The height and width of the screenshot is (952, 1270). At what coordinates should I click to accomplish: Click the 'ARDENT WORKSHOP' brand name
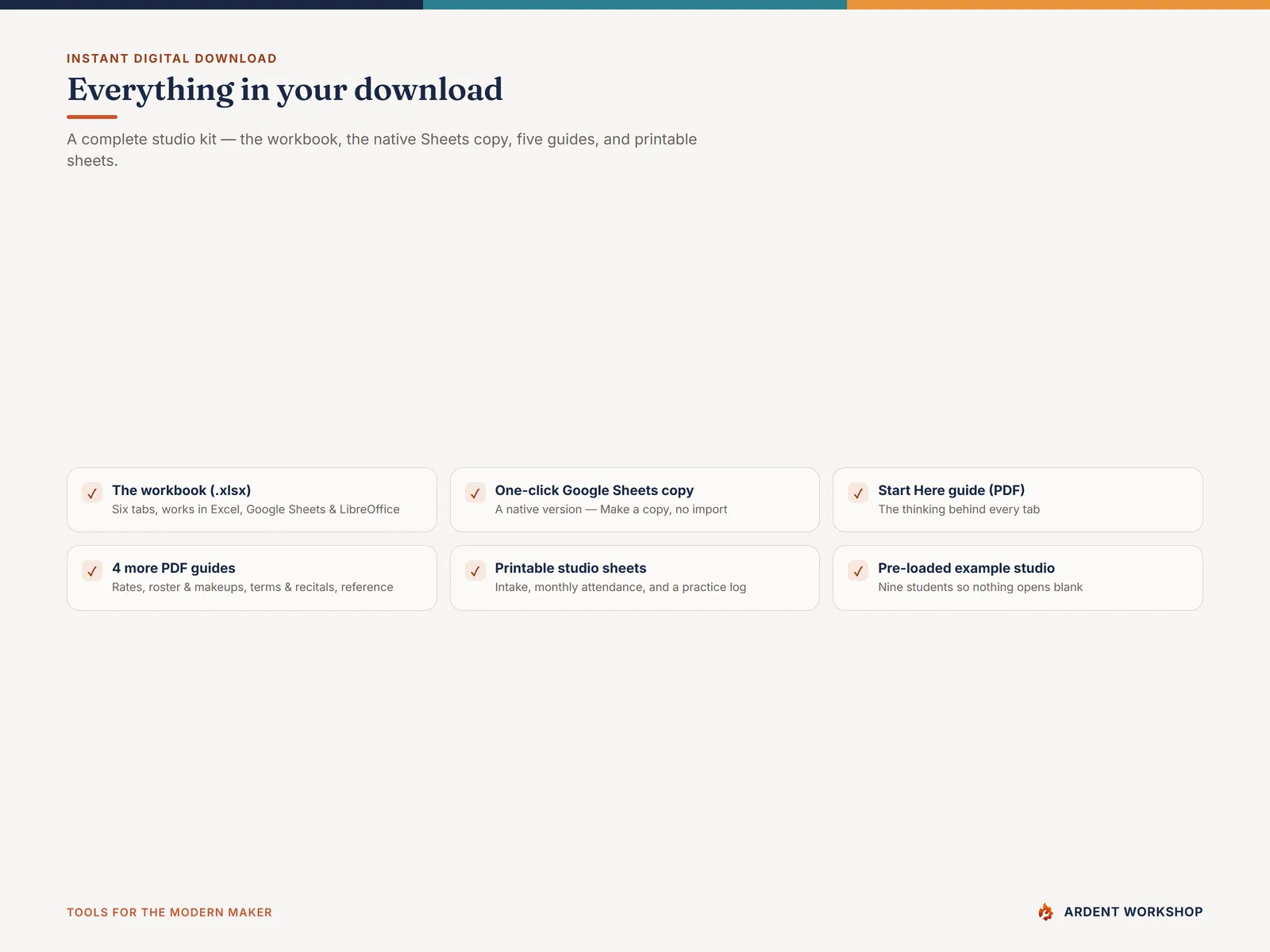pyautogui.click(x=1133, y=912)
